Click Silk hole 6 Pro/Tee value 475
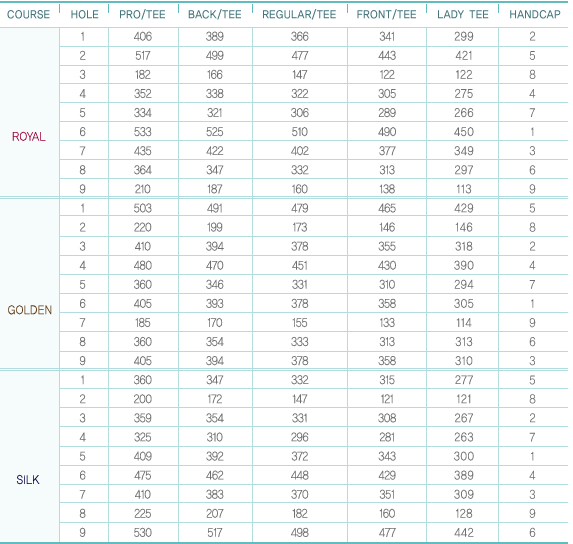 click(143, 475)
